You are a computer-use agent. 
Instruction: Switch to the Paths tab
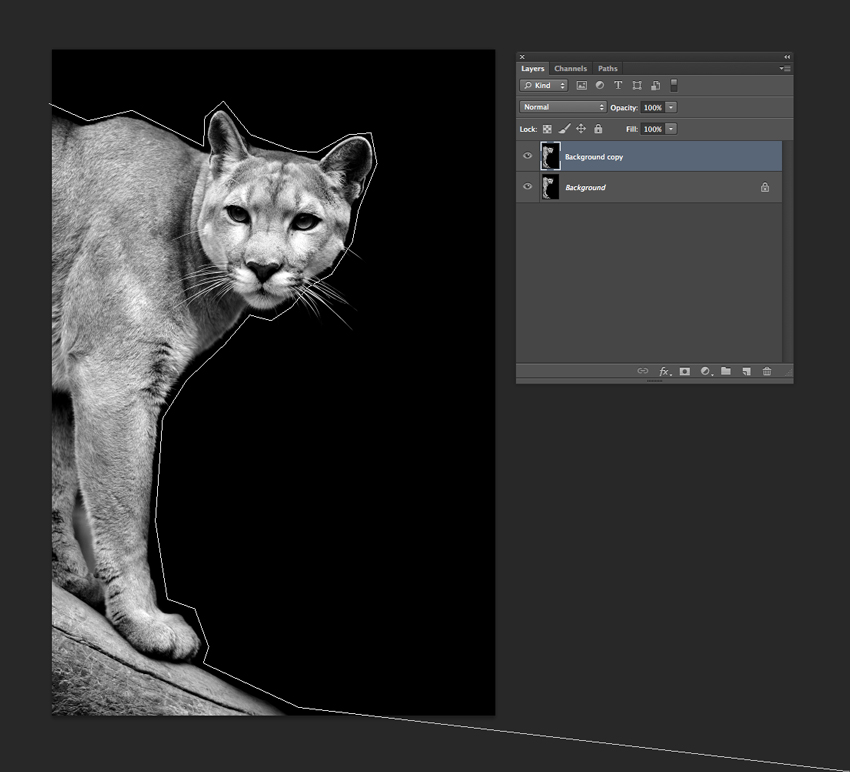tap(608, 68)
